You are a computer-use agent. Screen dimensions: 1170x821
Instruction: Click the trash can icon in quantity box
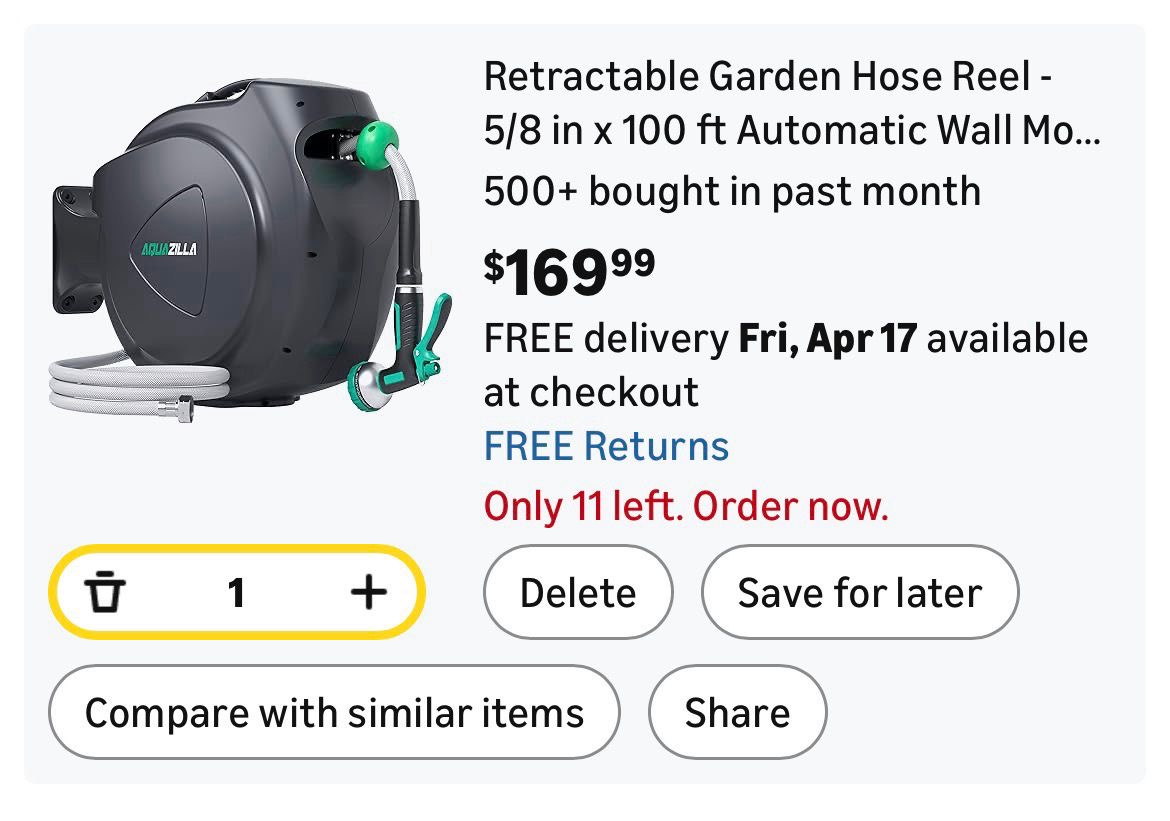103,592
